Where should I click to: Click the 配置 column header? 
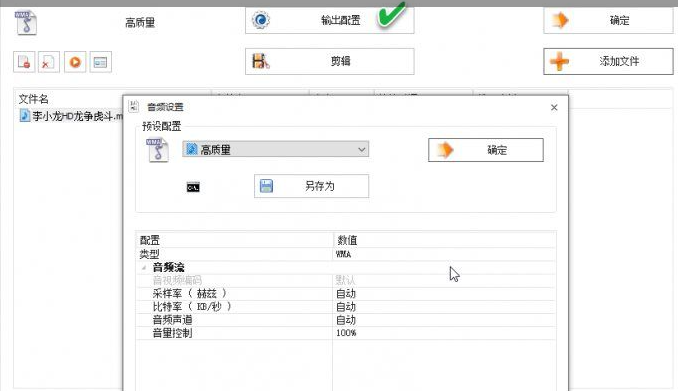pyautogui.click(x=234, y=240)
